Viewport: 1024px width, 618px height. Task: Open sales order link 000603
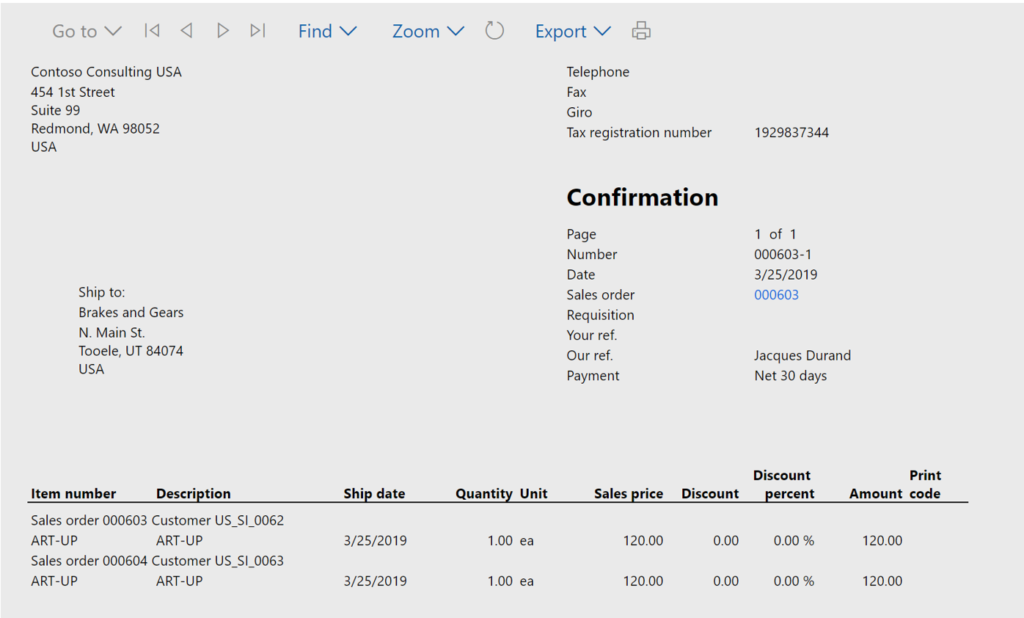point(776,295)
